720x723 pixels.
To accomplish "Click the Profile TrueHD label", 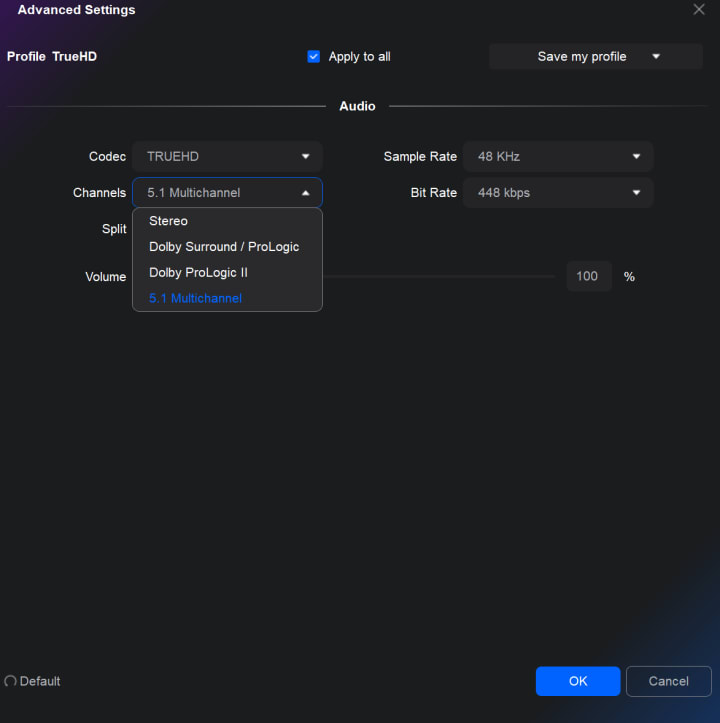I will [x=52, y=56].
